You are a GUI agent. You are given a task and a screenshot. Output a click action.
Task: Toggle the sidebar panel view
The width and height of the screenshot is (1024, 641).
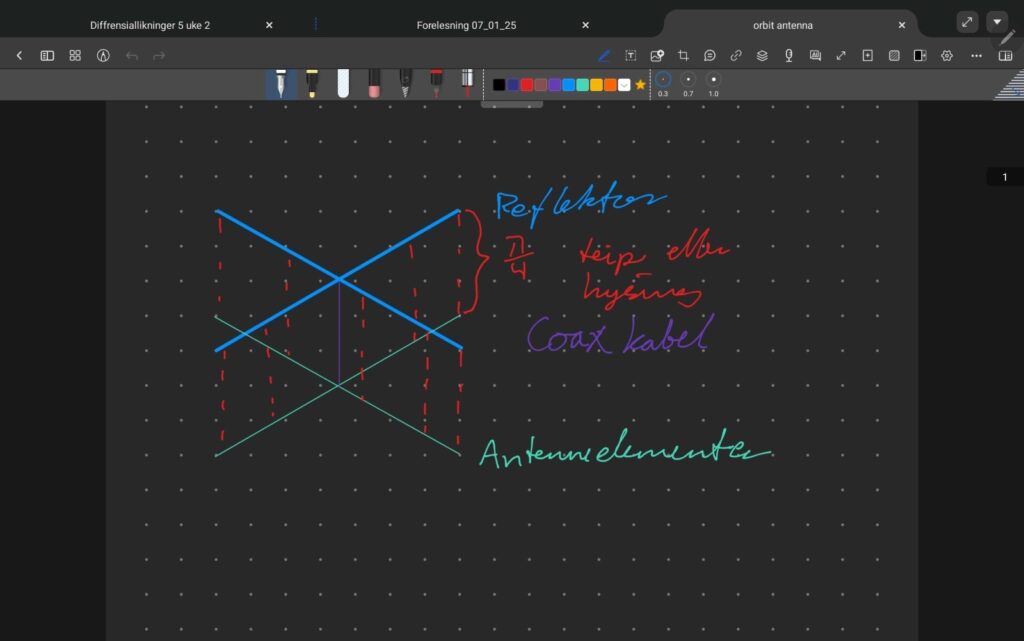coord(47,56)
